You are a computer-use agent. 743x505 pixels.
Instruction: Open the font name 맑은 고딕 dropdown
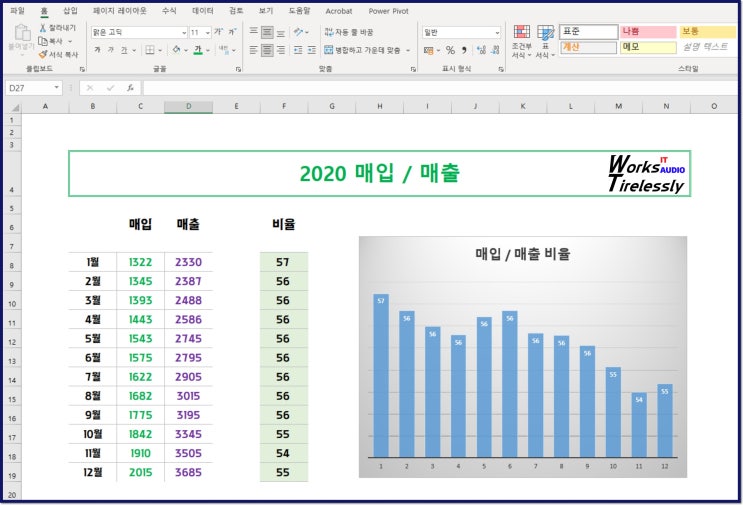(184, 32)
